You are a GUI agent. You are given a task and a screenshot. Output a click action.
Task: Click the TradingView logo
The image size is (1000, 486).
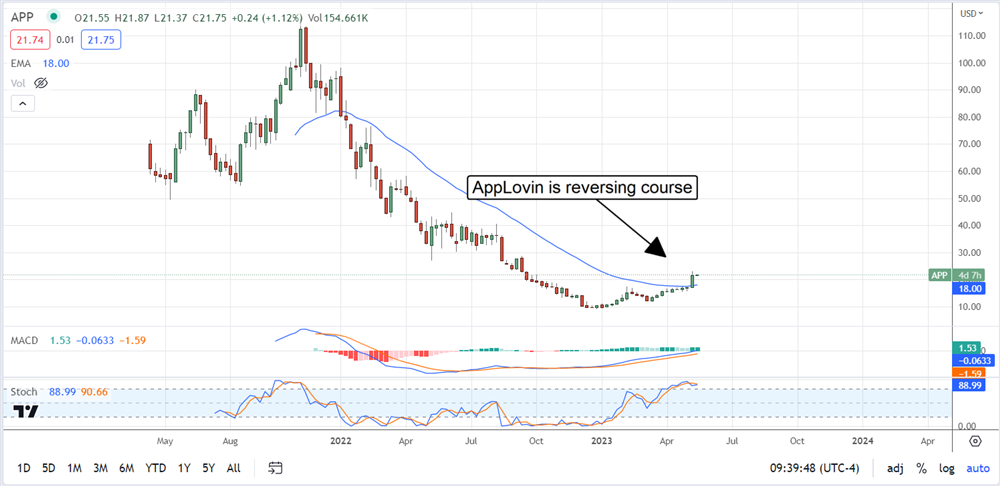coord(26,411)
